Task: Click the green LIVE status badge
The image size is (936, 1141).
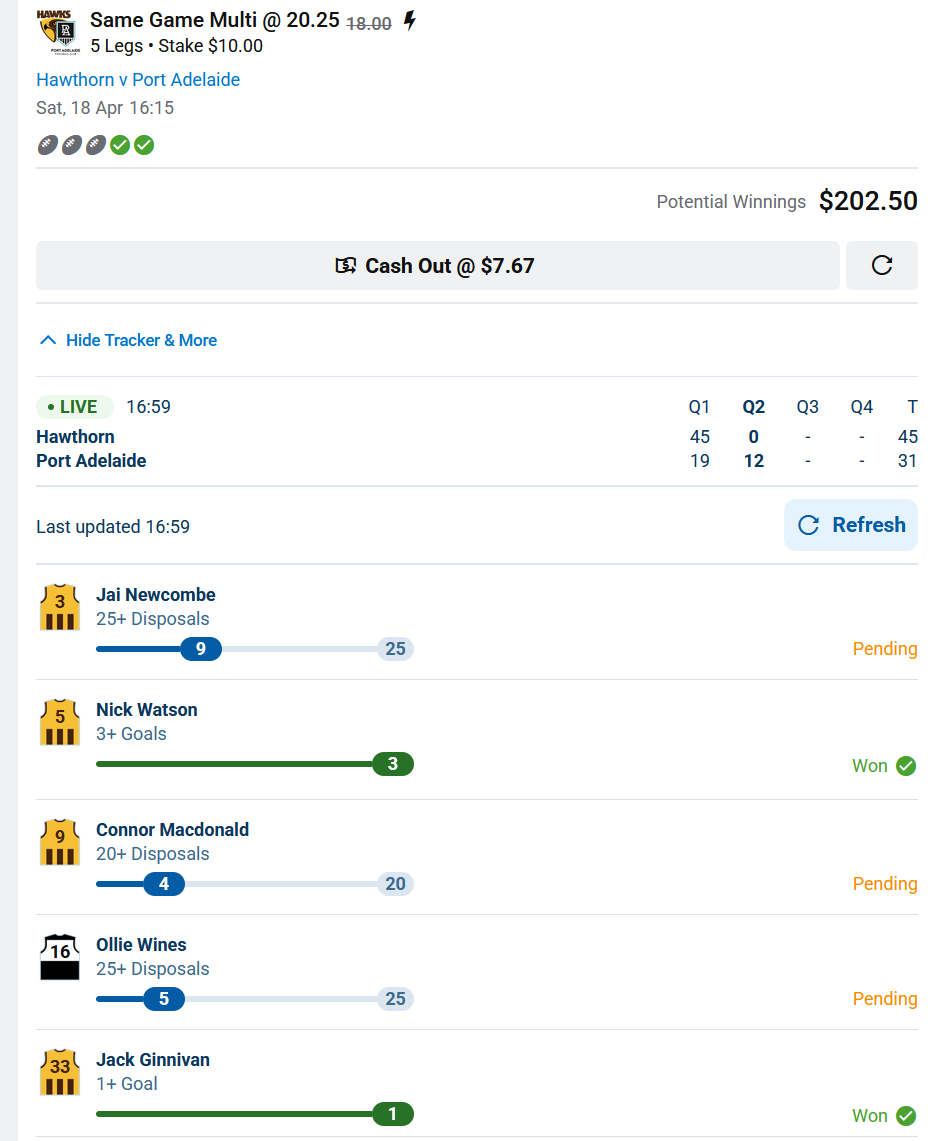Action: [x=75, y=407]
